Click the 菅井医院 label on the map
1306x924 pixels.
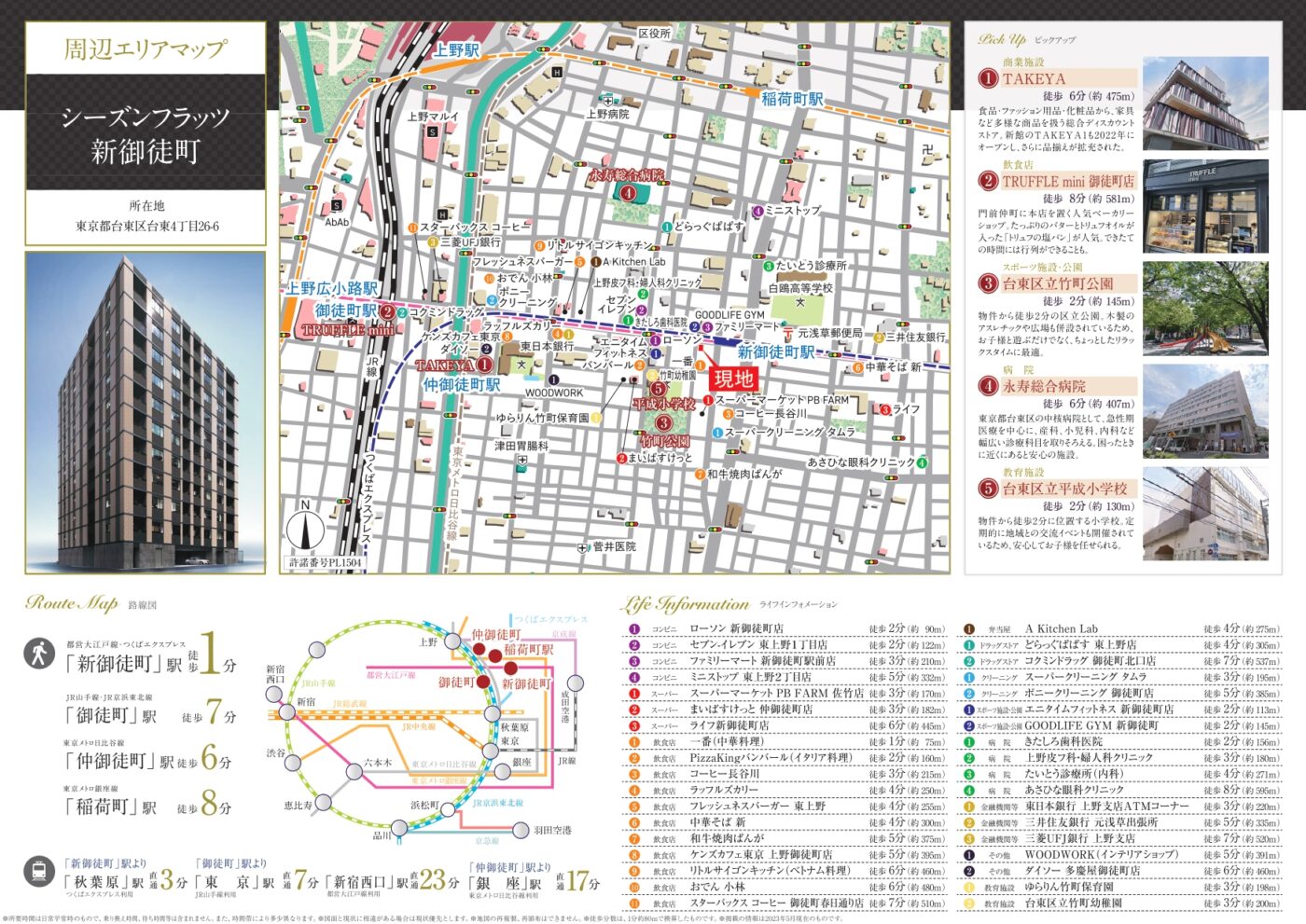tap(614, 546)
